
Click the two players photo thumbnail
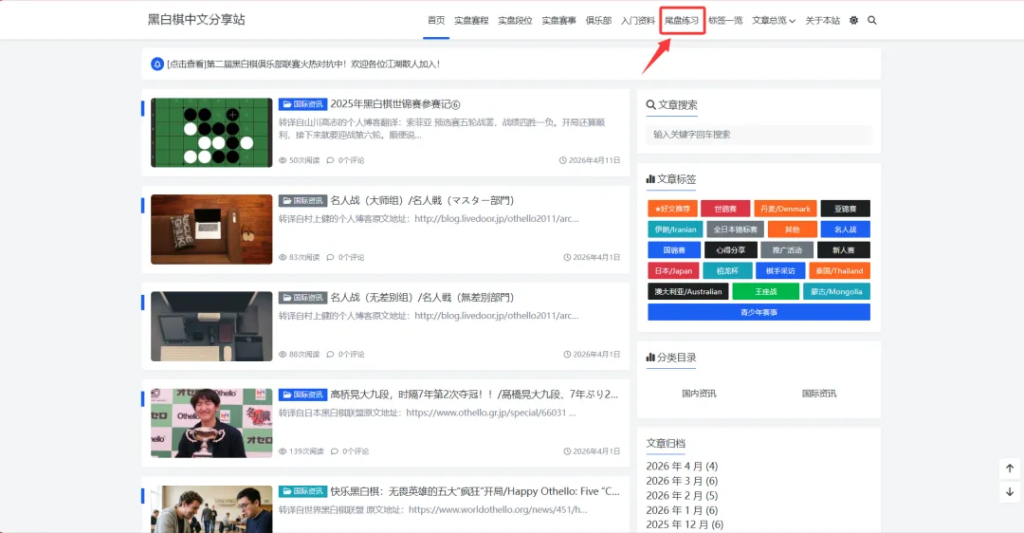[x=212, y=509]
